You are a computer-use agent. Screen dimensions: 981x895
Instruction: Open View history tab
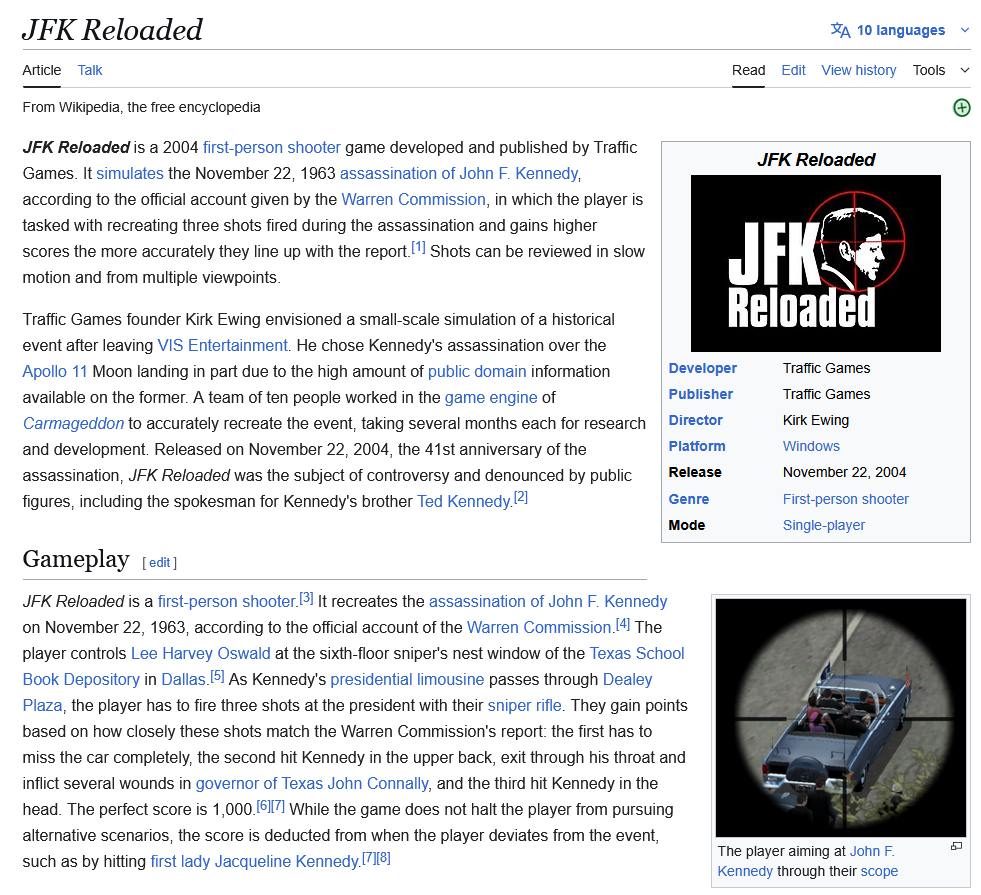tap(858, 70)
